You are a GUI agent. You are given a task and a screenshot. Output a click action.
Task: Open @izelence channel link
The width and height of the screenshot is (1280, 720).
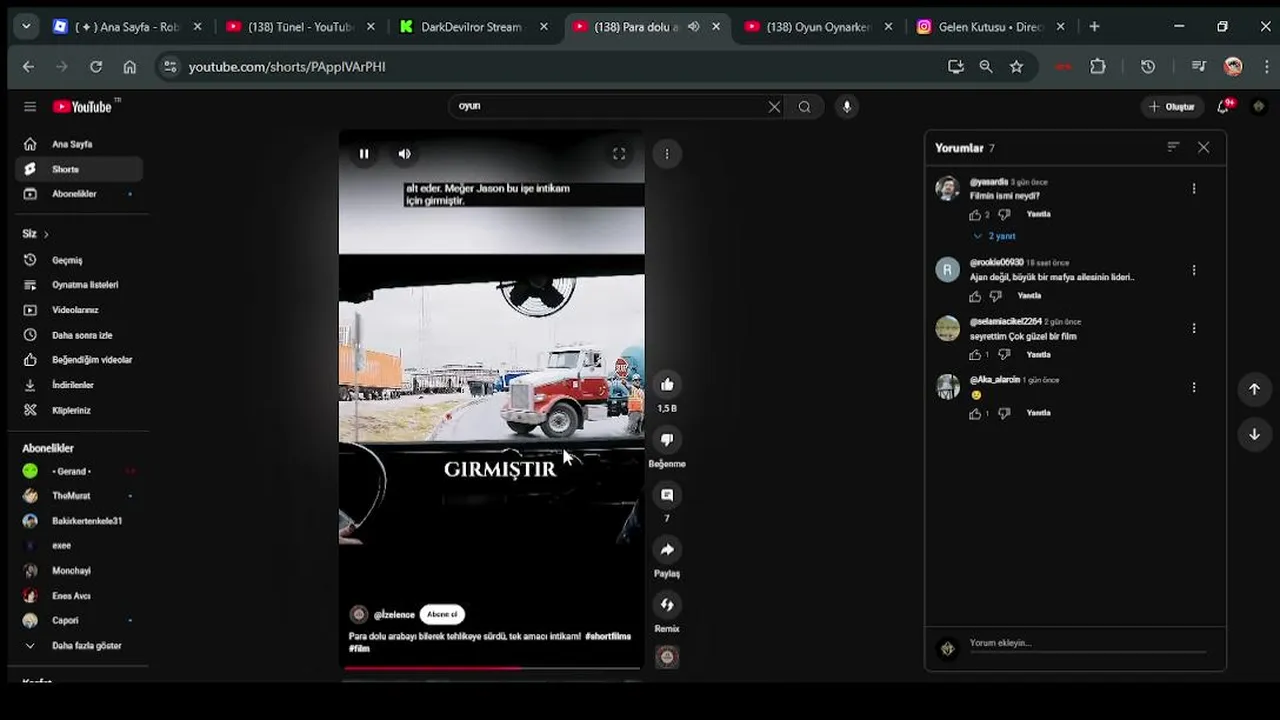(x=394, y=615)
